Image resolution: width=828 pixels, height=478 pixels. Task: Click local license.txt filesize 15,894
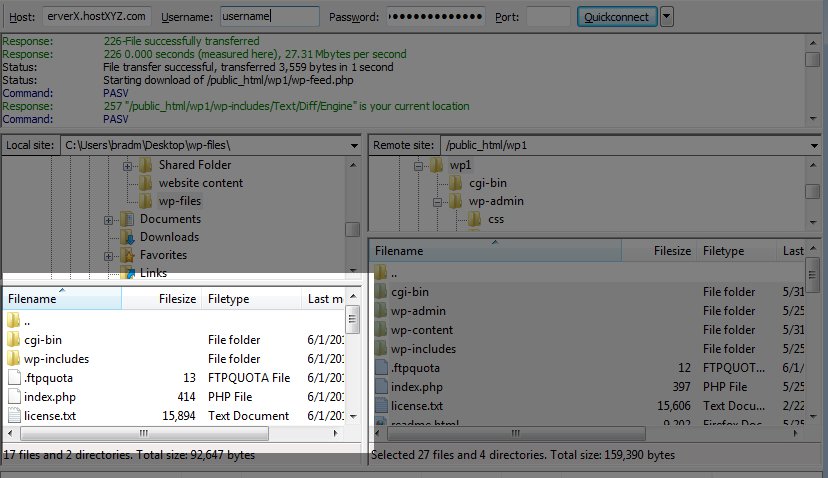(x=179, y=416)
